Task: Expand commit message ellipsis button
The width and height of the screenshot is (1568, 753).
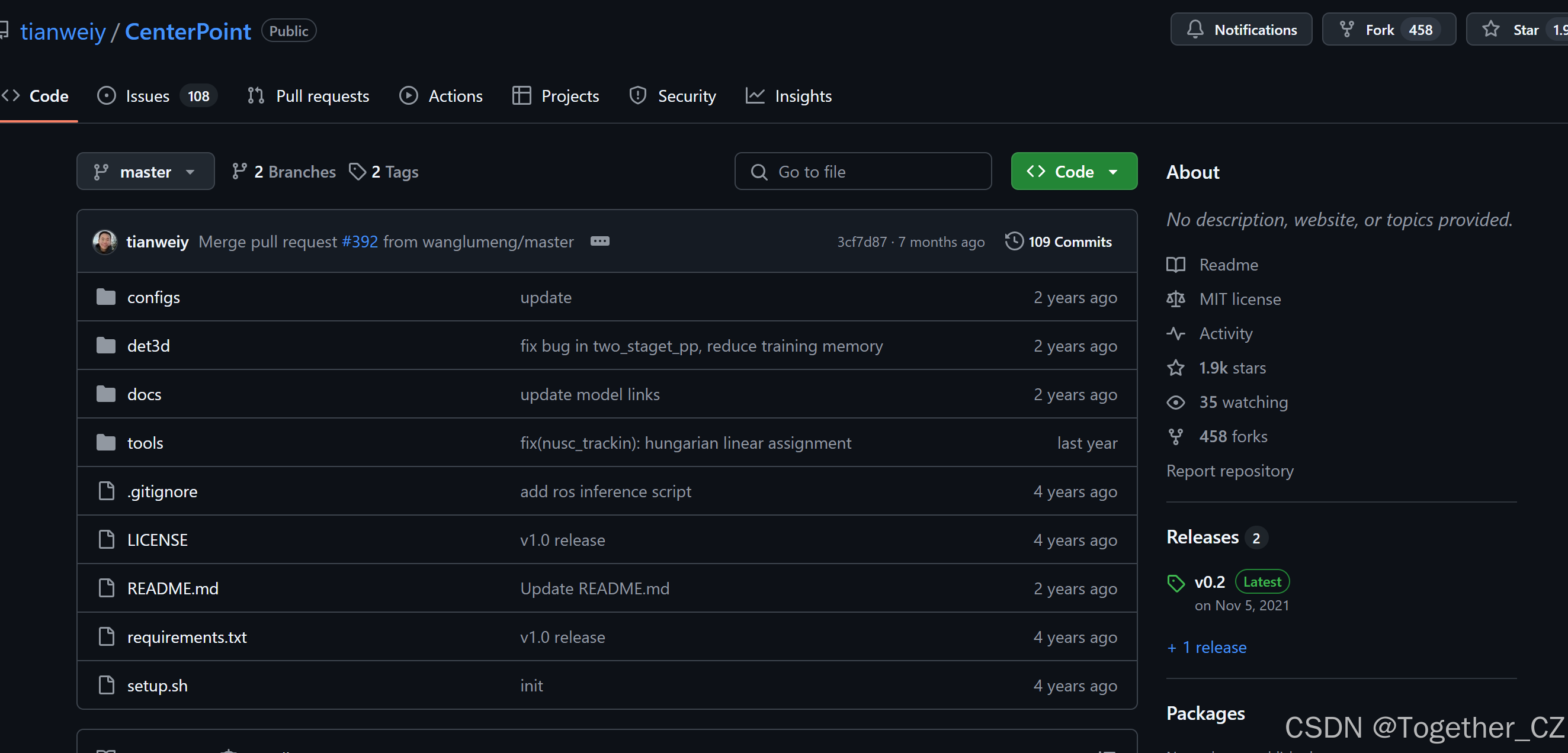Action: [599, 242]
